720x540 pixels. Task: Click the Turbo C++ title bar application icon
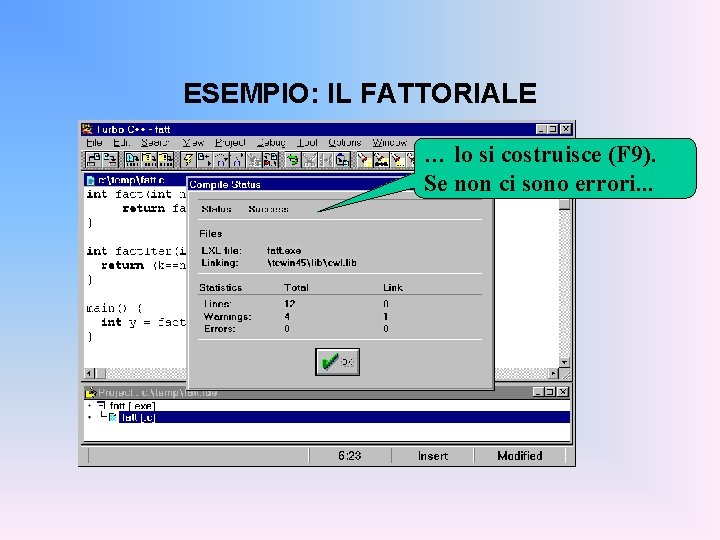point(87,129)
